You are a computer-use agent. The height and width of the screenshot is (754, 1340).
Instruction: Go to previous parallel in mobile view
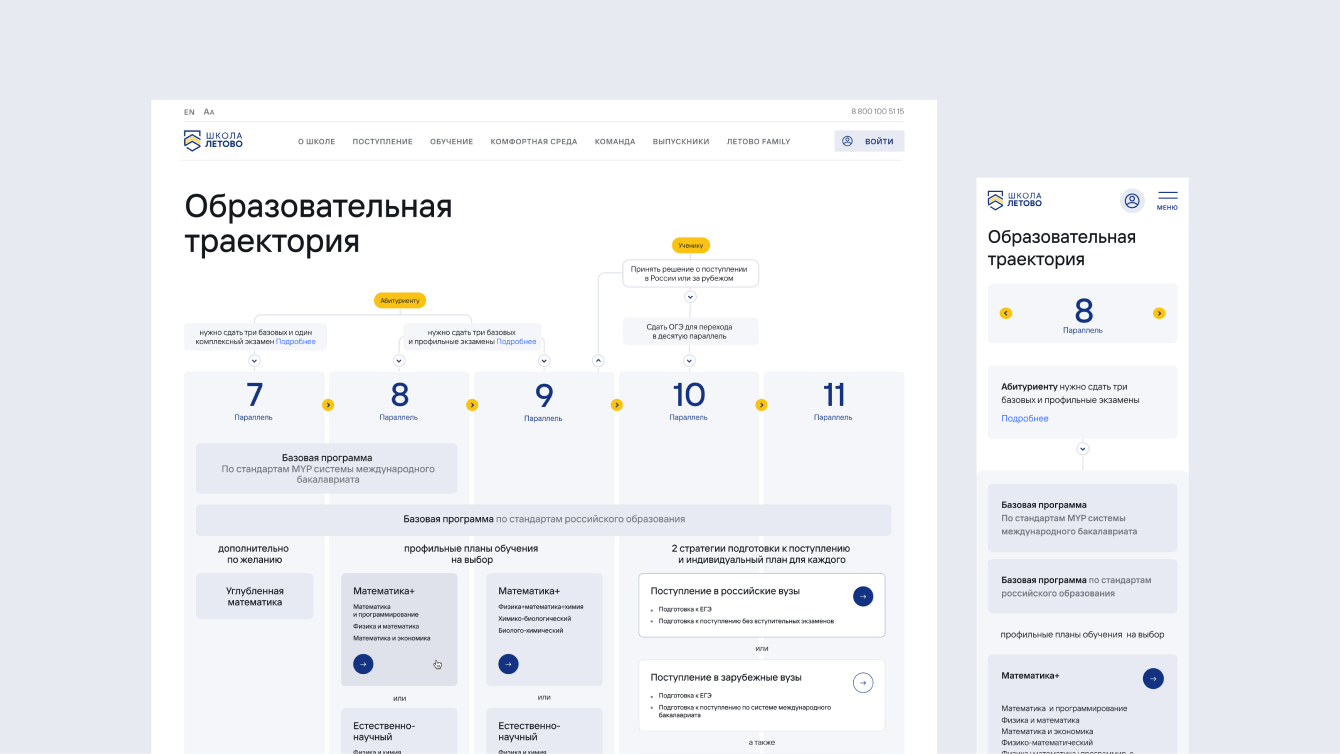coord(1006,313)
